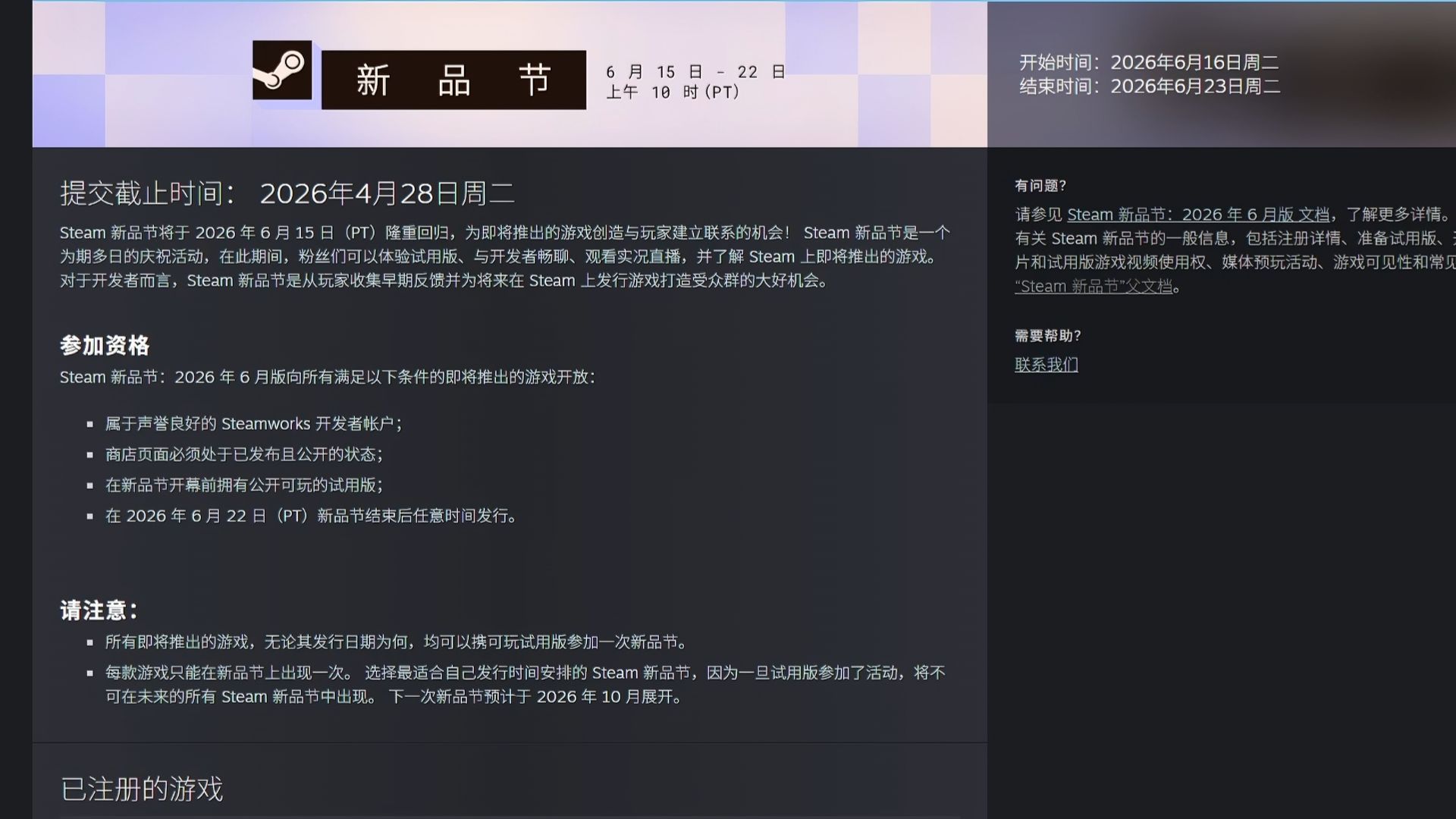Viewport: 1456px width, 819px height.
Task: Click the 参加资格 heading
Action: click(105, 346)
